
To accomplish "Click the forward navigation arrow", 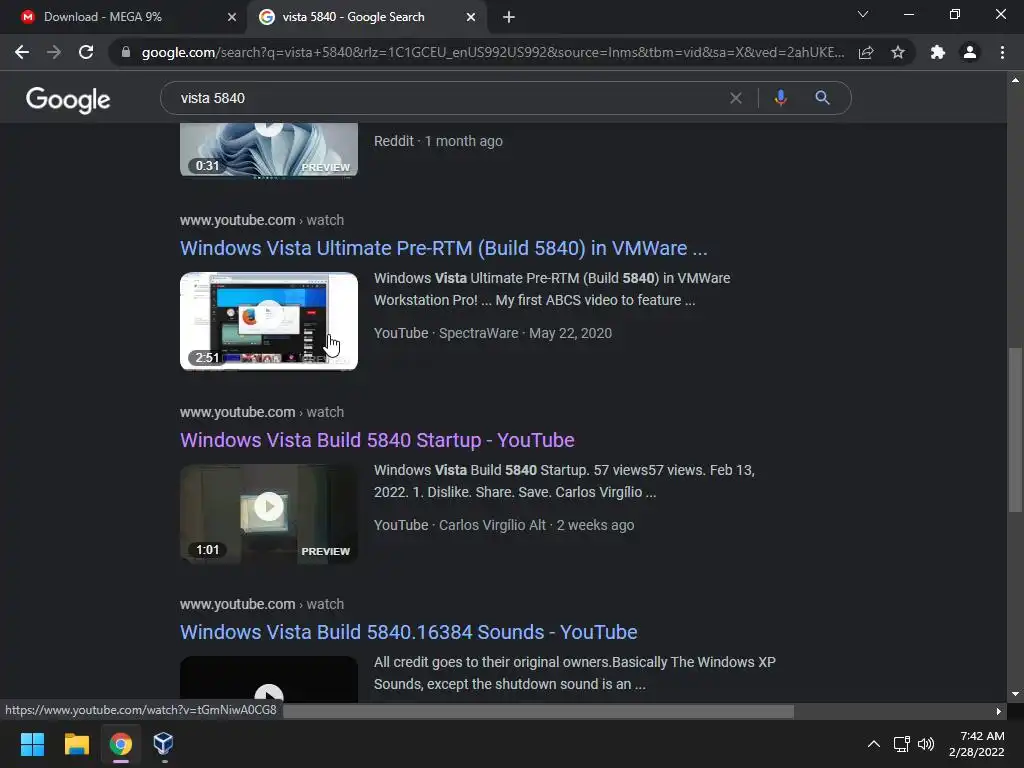I will [x=54, y=52].
